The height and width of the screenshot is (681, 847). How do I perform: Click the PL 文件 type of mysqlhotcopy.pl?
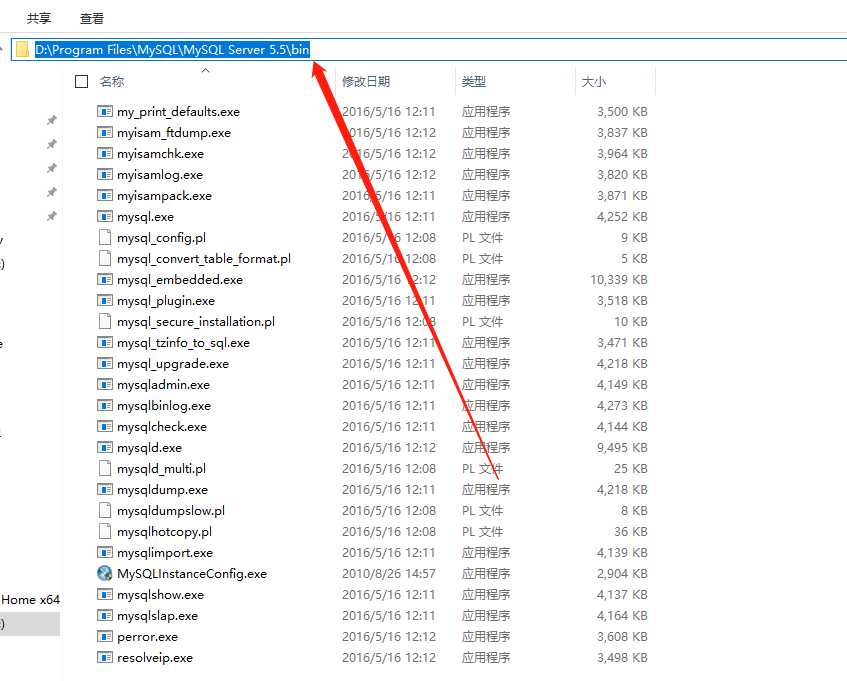pos(482,532)
